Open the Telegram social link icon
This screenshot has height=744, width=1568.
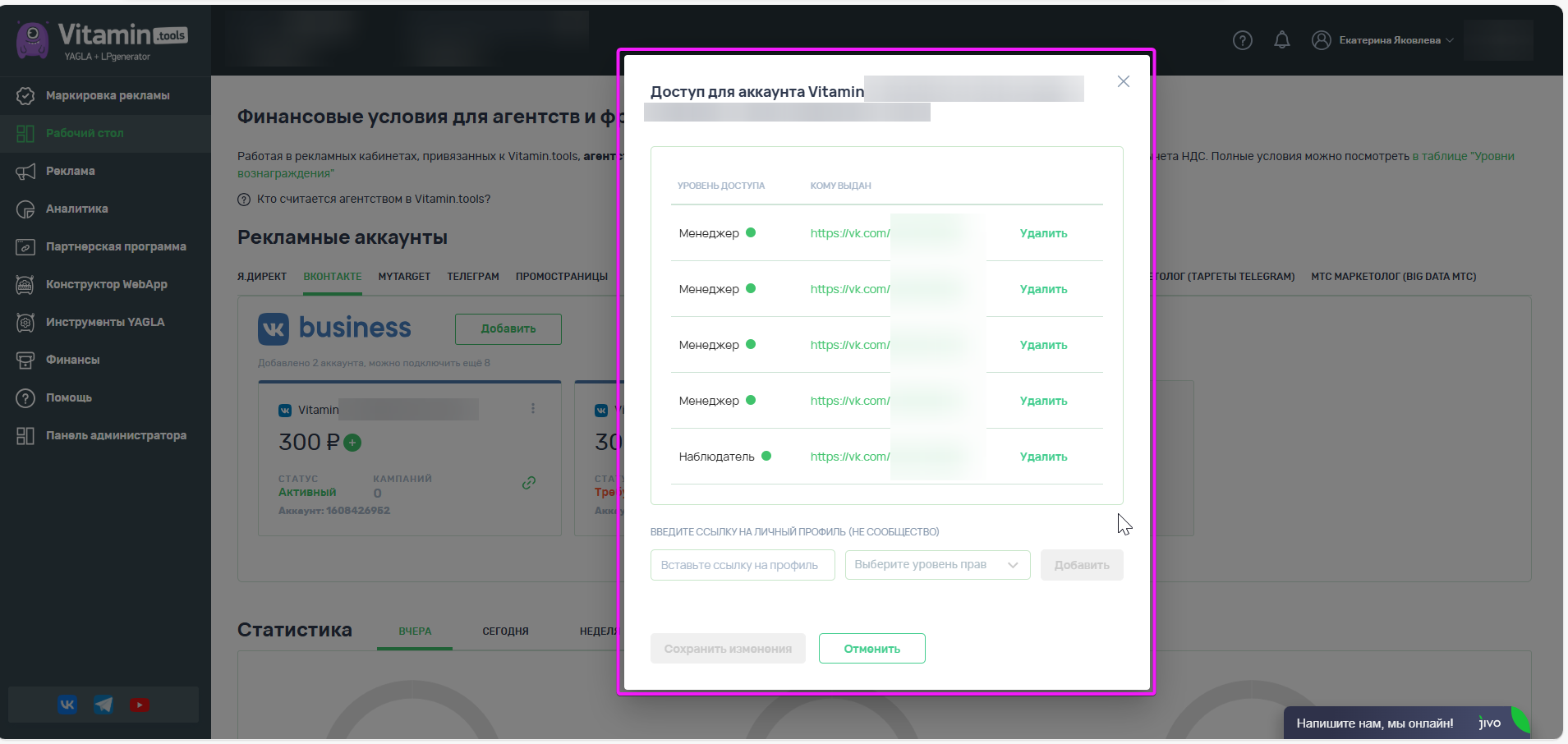(x=103, y=705)
